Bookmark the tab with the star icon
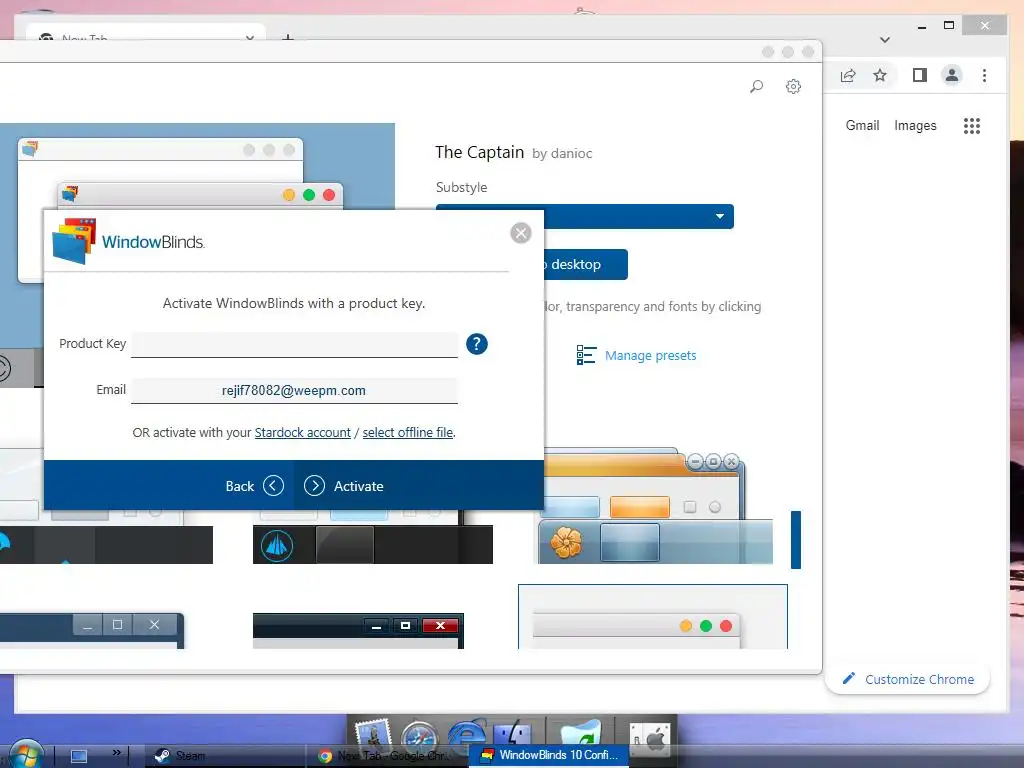Viewport: 1024px width, 768px height. click(x=880, y=76)
